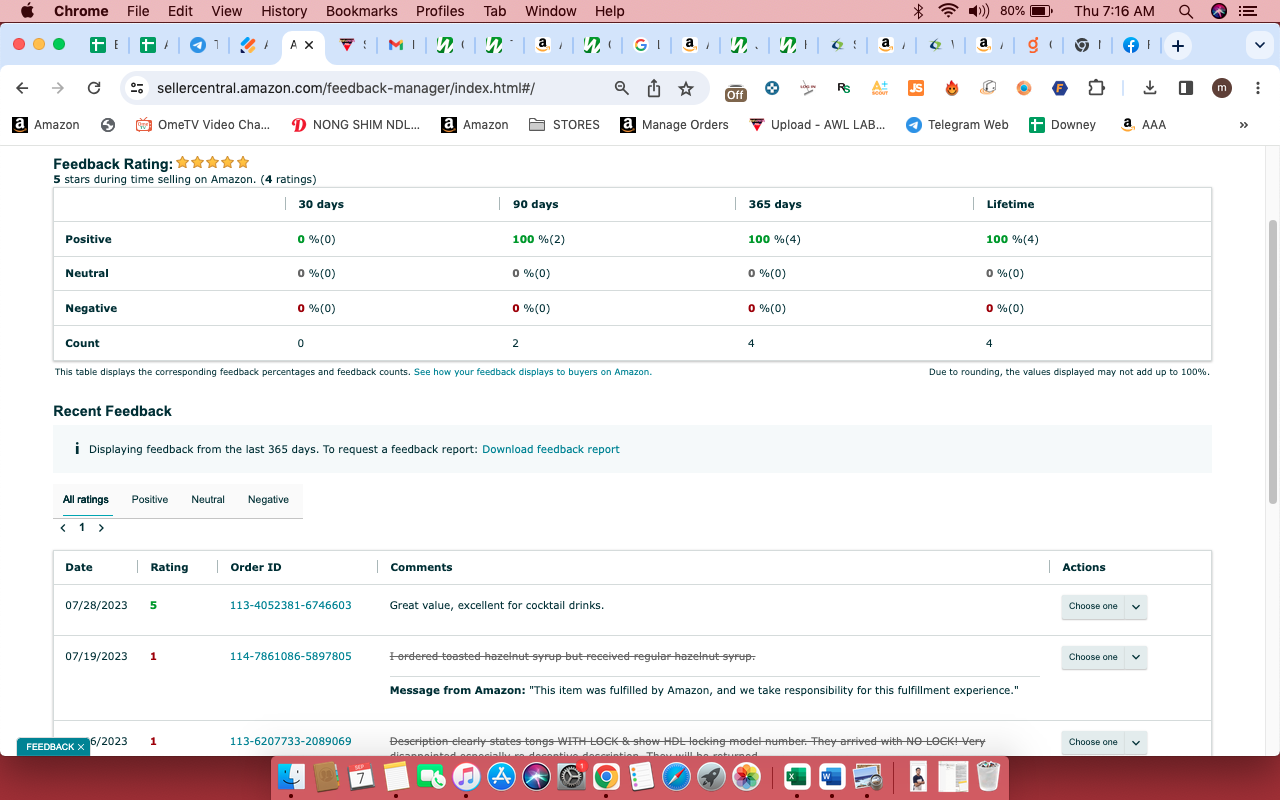Click the zoom magnifier icon in address bar
This screenshot has height=800, width=1280.
click(x=622, y=88)
